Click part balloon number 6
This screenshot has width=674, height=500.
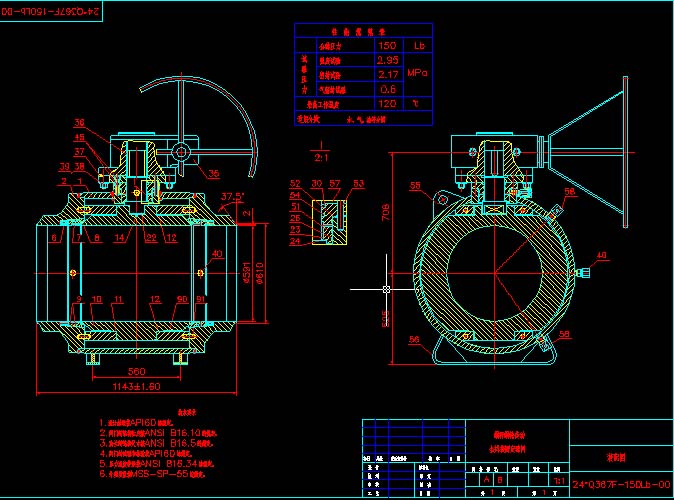[x=54, y=237]
